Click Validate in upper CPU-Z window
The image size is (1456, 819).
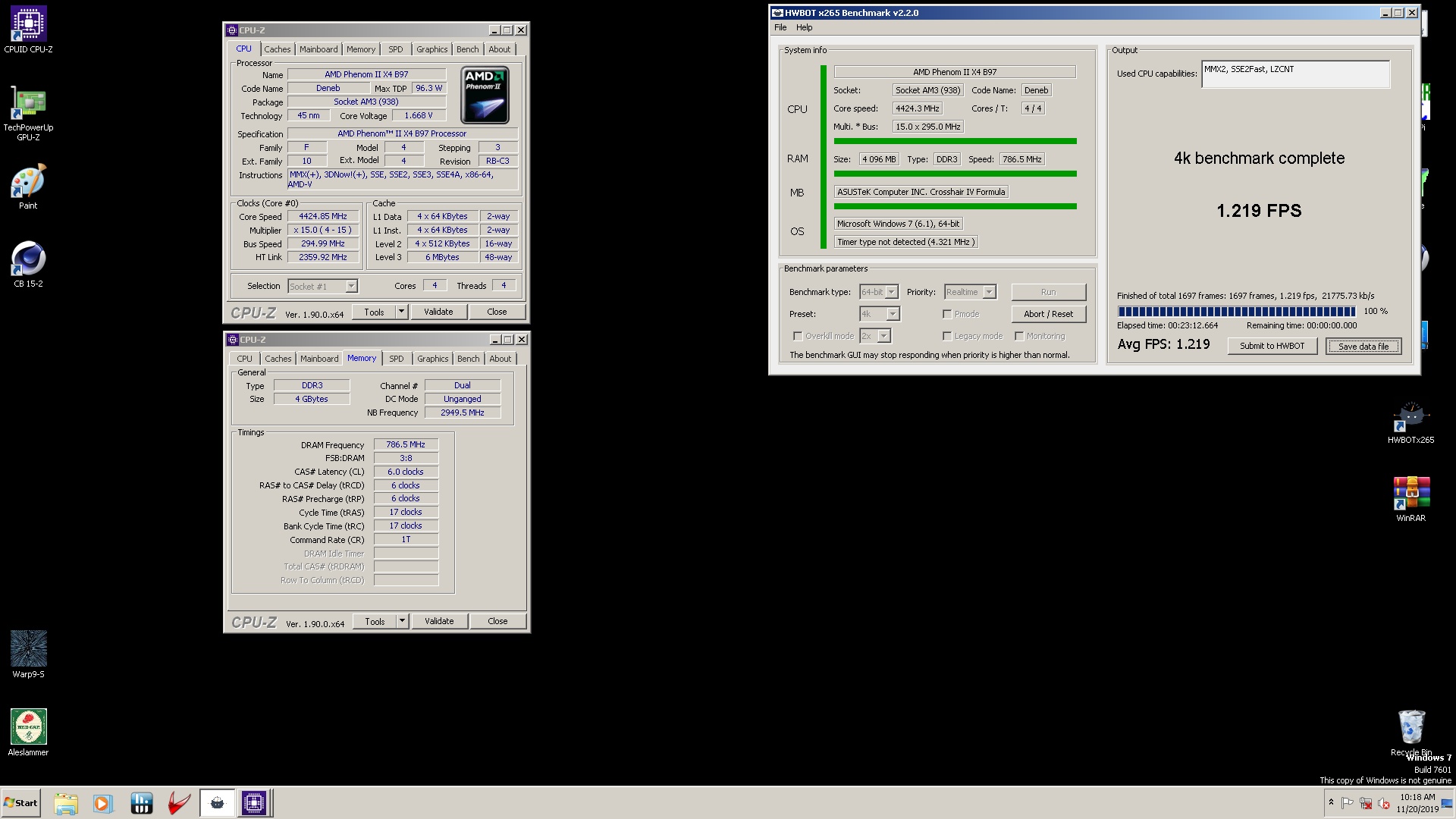coord(438,312)
